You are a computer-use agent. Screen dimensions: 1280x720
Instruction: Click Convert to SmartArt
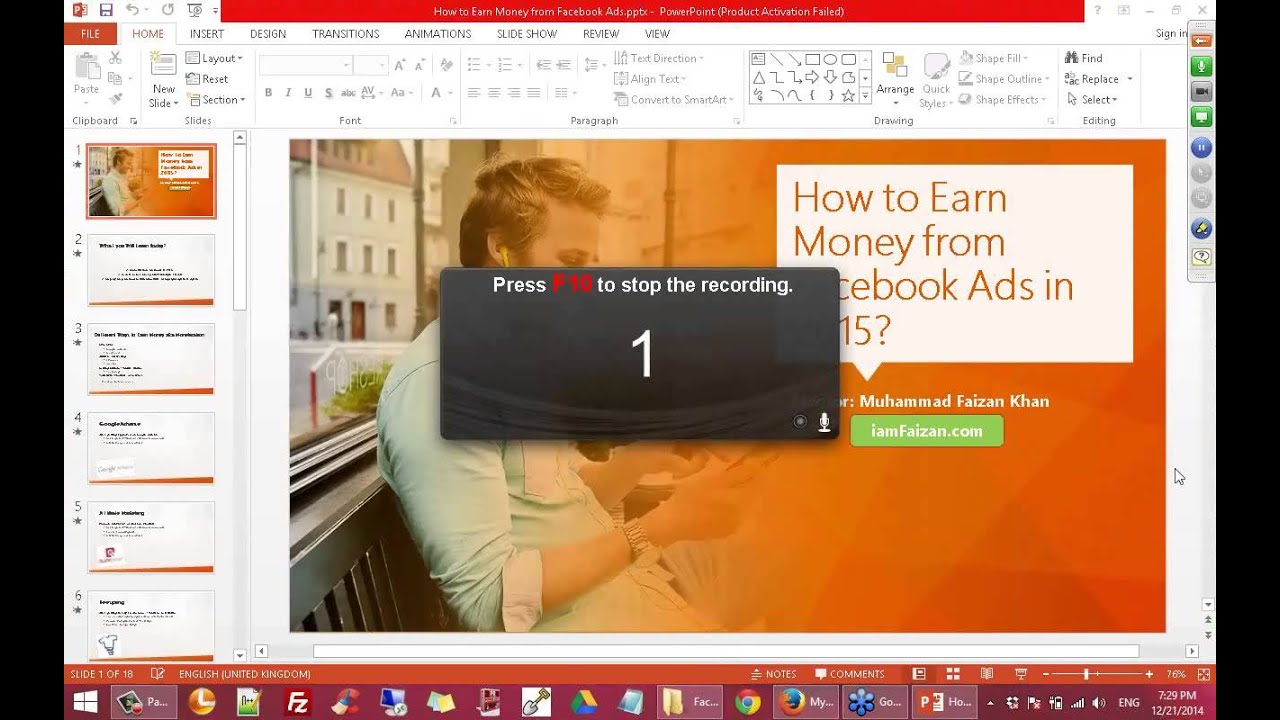tap(674, 100)
